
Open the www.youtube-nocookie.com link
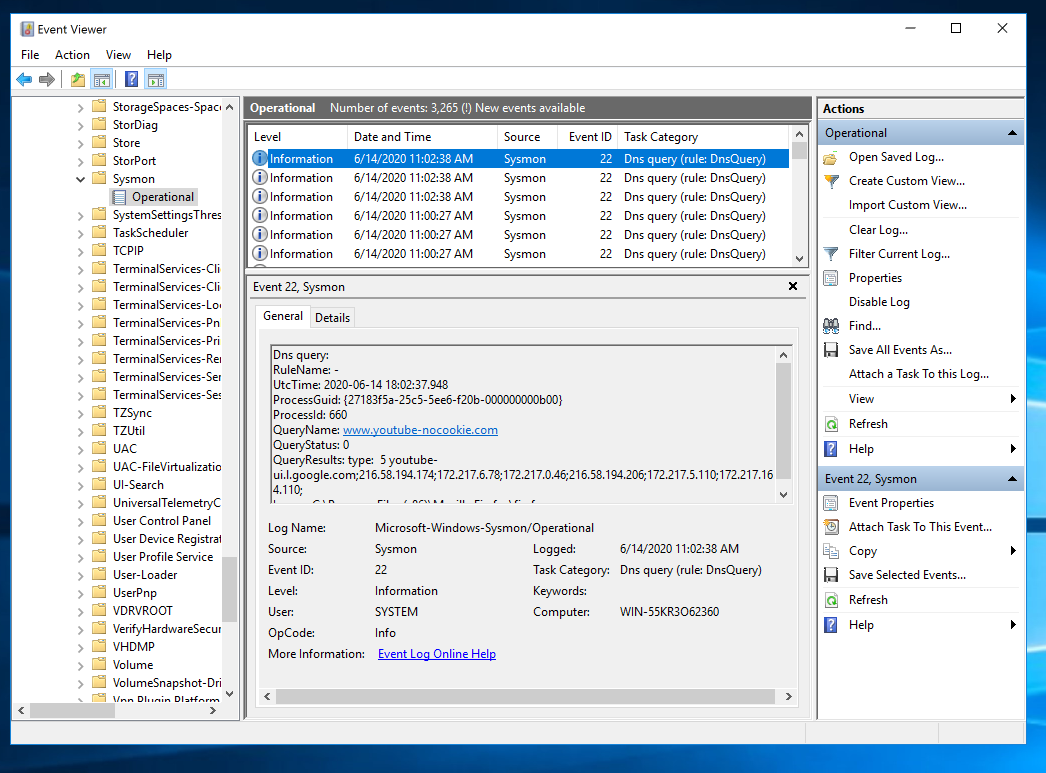point(420,430)
